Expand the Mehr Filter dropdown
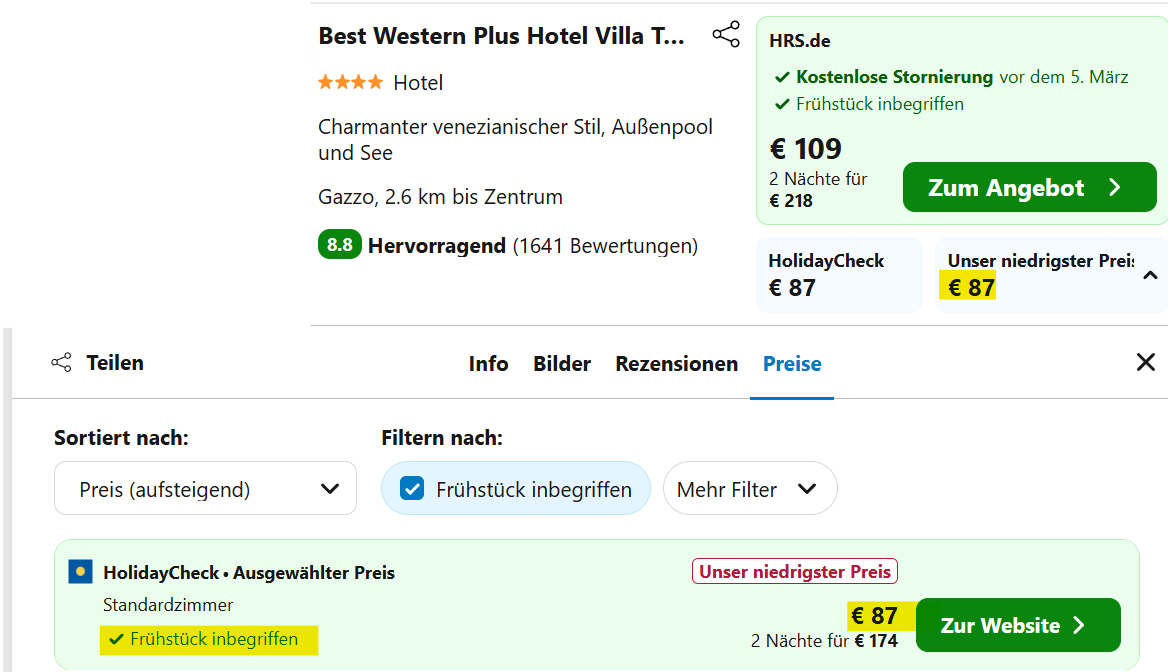Screen dimensions: 1168x672 (750, 489)
